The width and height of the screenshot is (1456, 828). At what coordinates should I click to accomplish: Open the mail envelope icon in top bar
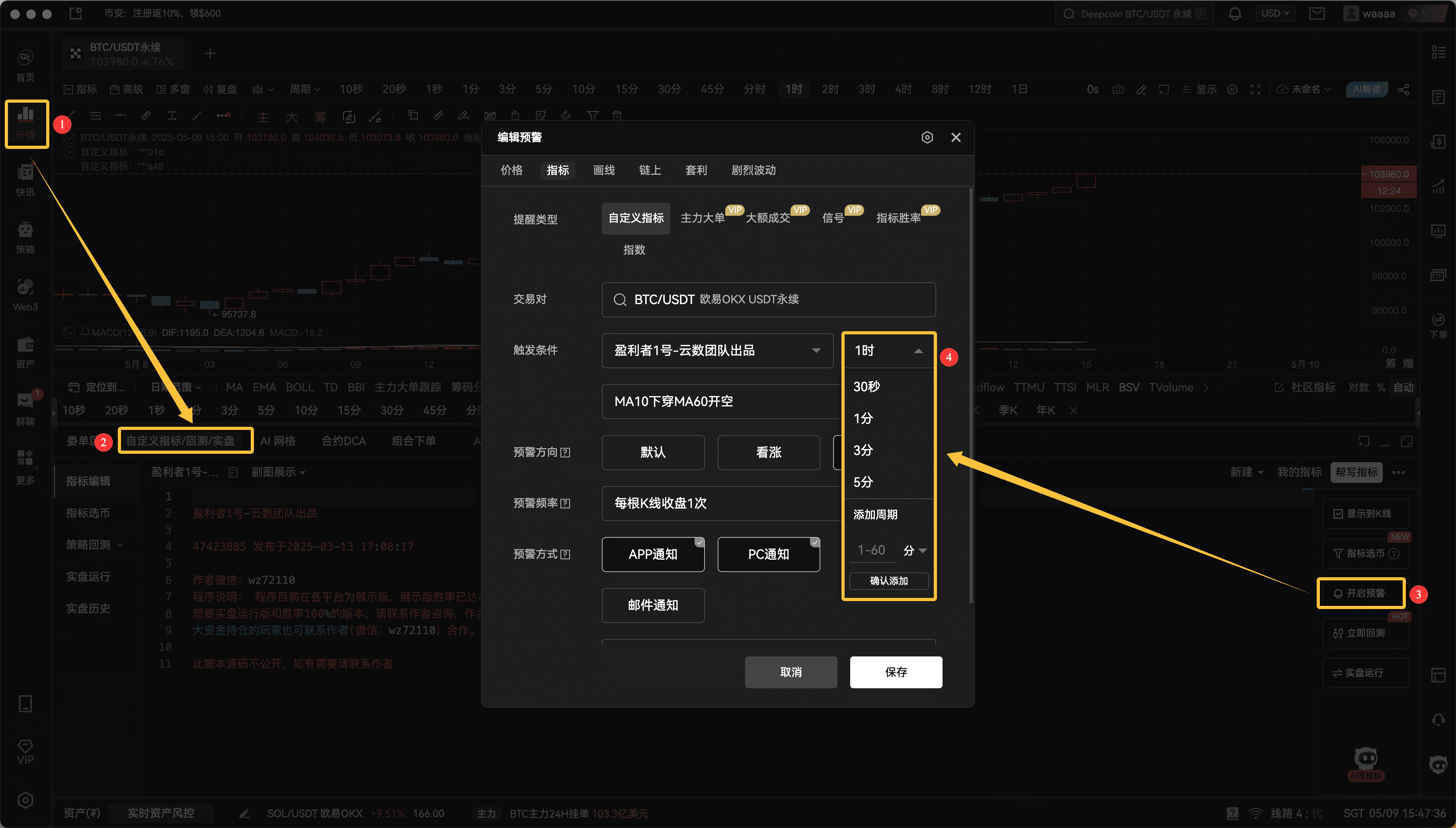[x=1317, y=14]
